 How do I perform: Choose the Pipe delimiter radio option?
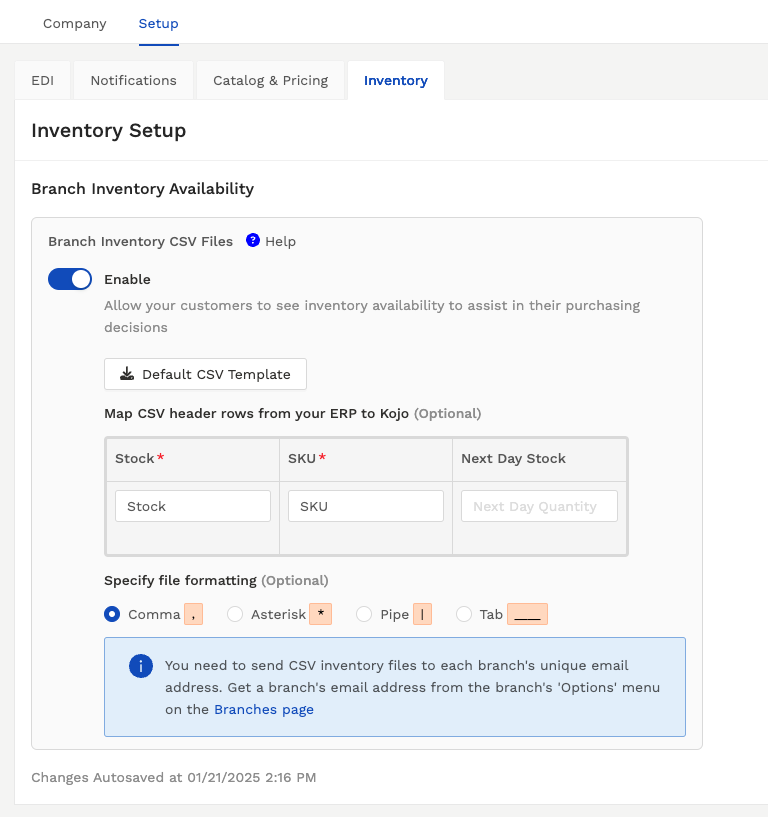[x=364, y=614]
